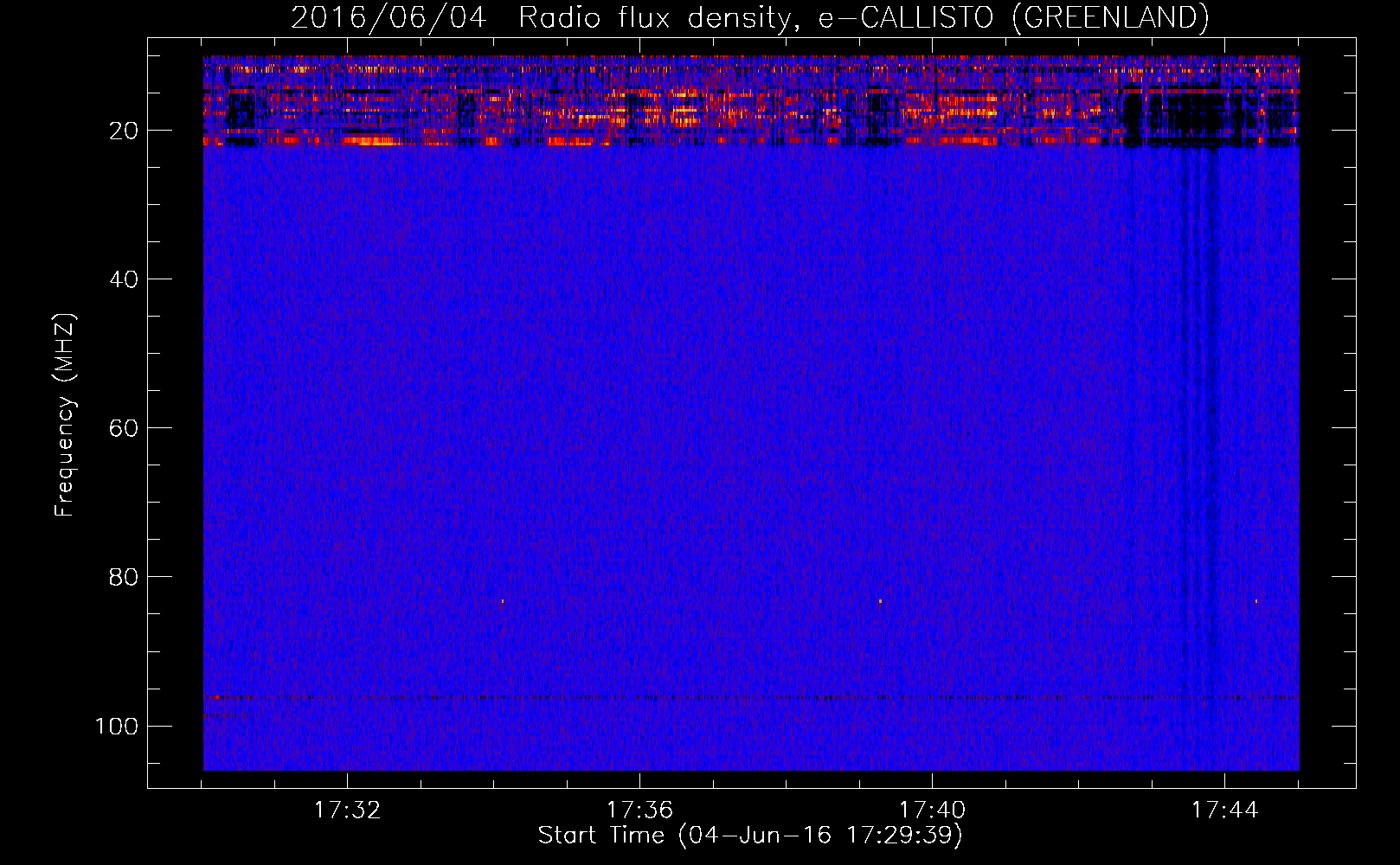Click the plot title "Radio flux density, e-CALLISTO (GREENLAND)"
Image resolution: width=1400 pixels, height=865 pixels.
point(864,17)
